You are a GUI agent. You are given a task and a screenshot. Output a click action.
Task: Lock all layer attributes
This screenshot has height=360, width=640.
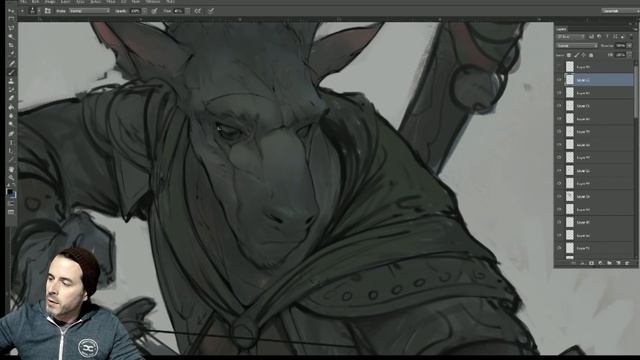[591, 55]
